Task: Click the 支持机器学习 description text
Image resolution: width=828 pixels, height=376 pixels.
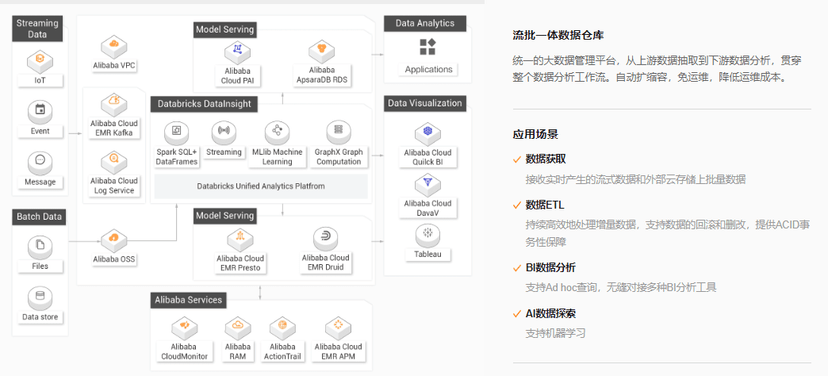Action: [555, 333]
